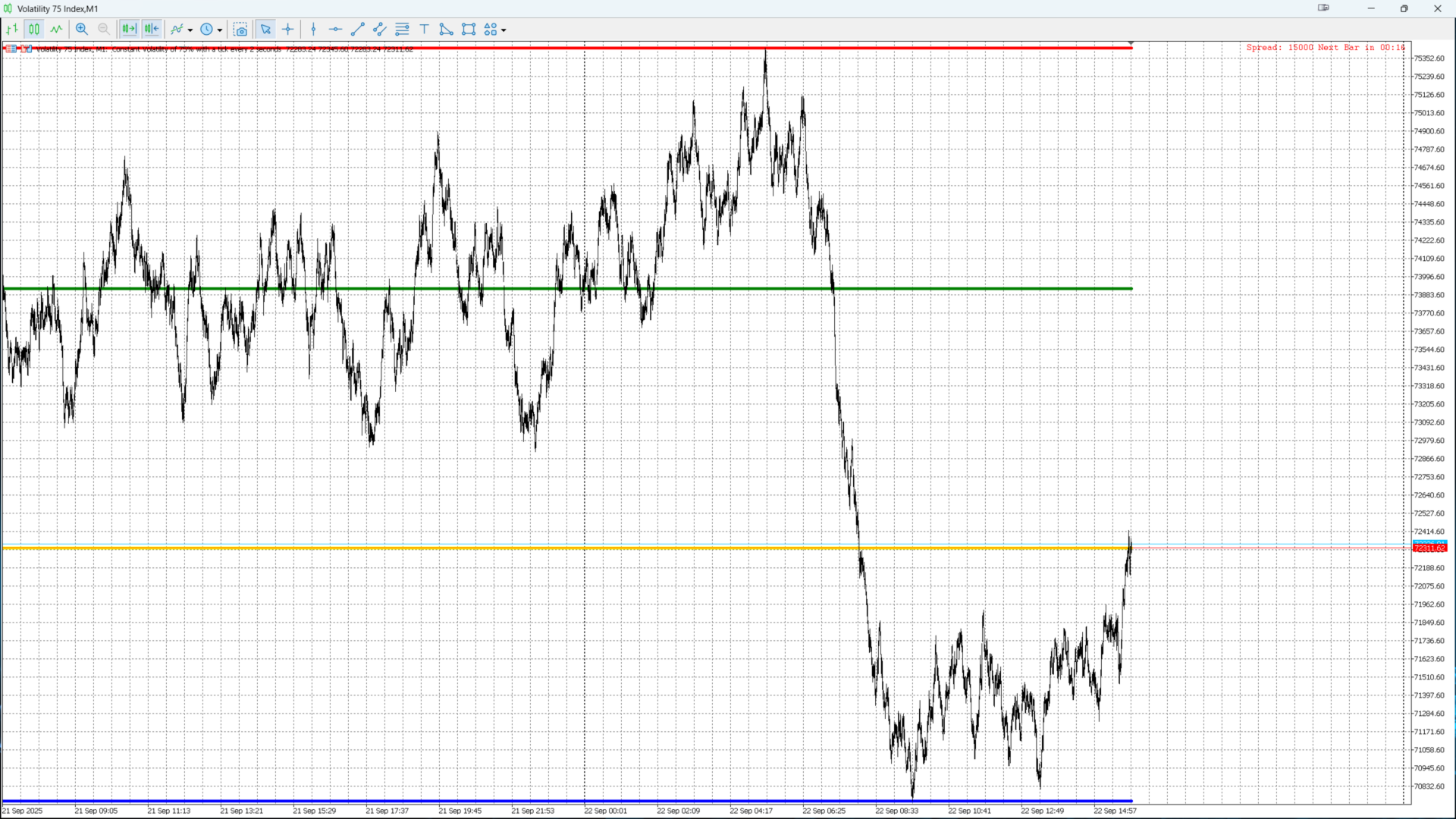Expand the timeframe clock dropdown arrow

[220, 30]
